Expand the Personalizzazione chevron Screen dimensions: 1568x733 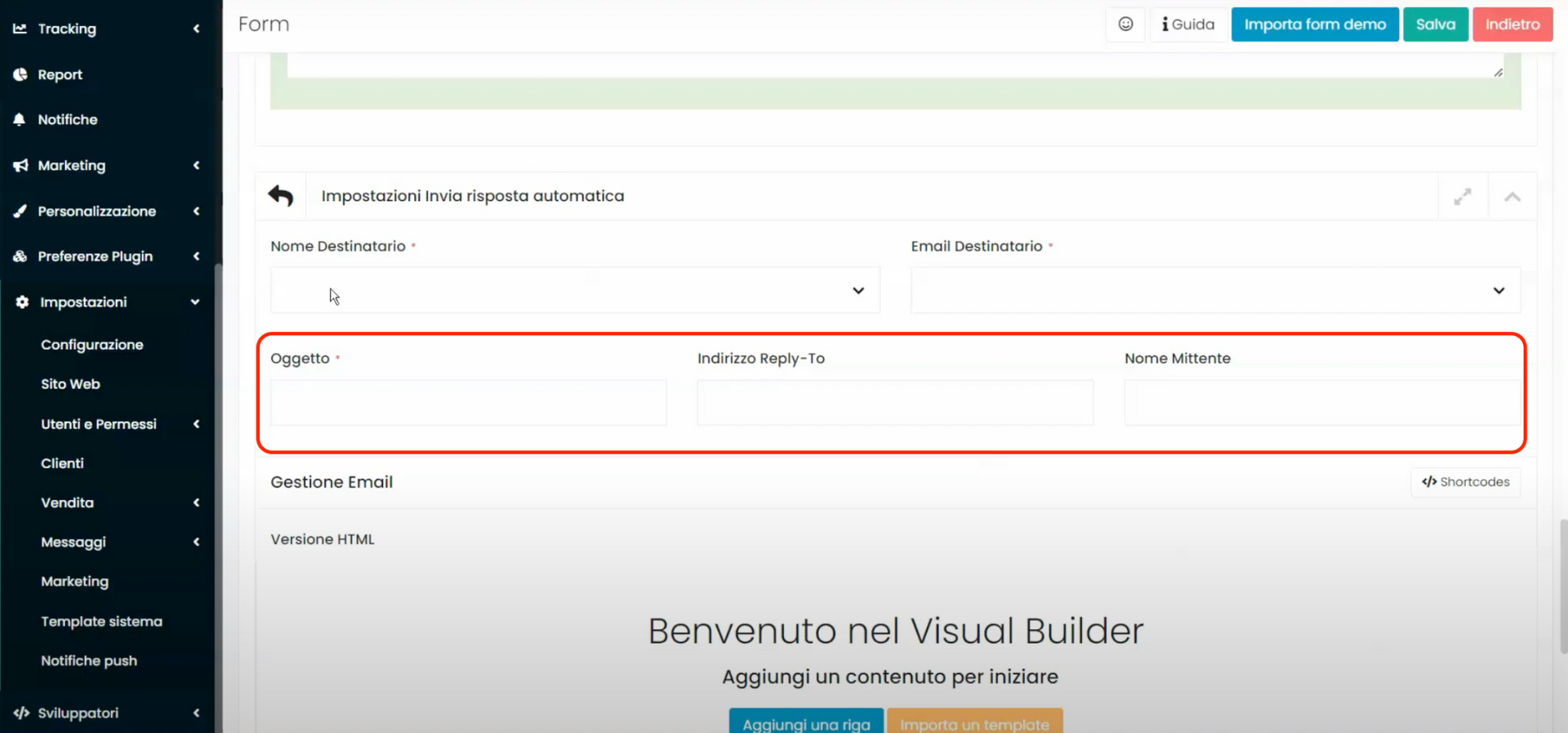coord(197,211)
